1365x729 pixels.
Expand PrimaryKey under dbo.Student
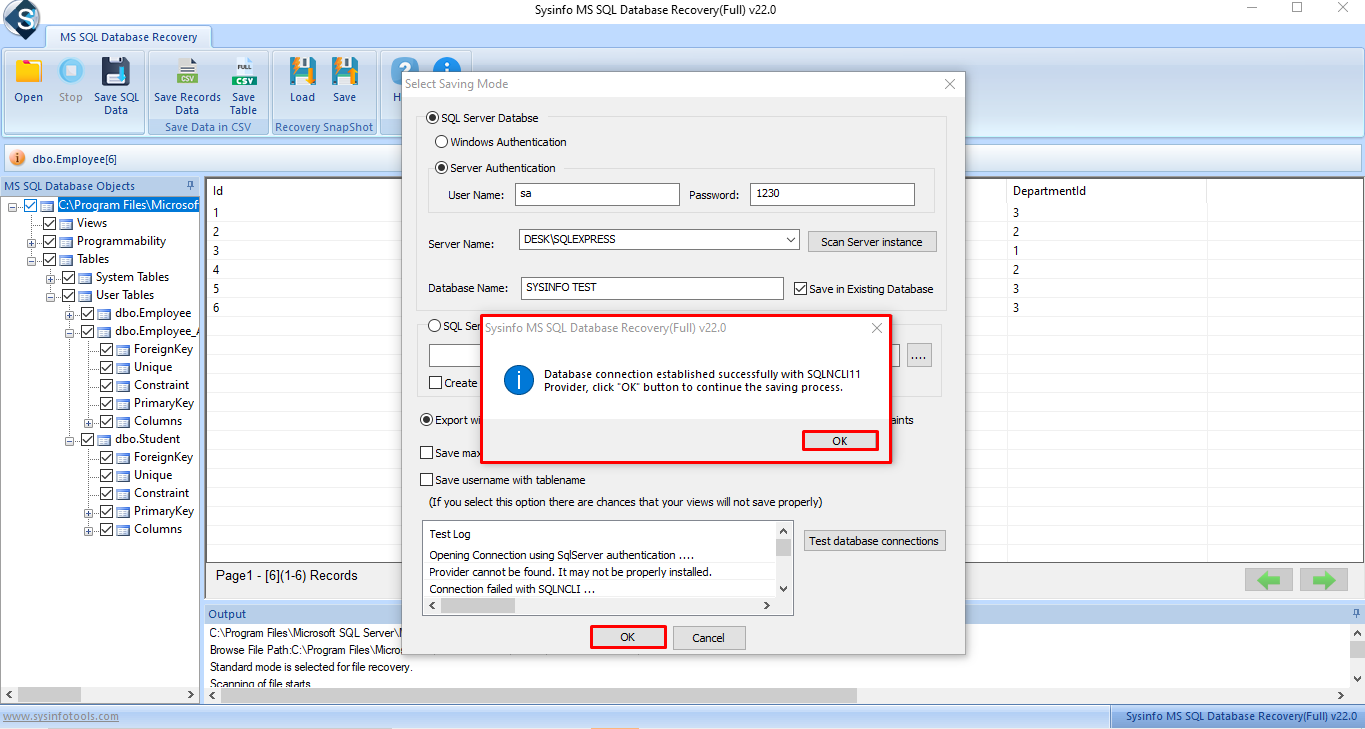[89, 512]
